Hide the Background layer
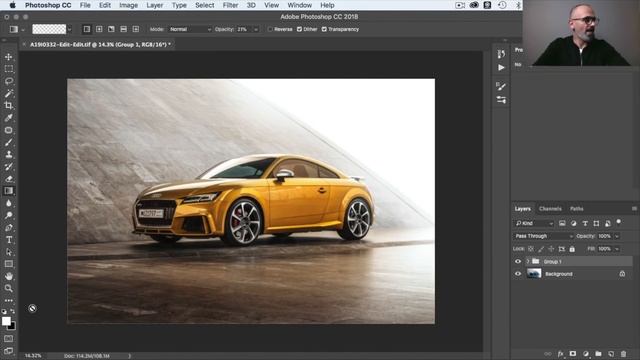The width and height of the screenshot is (640, 360). coord(518,274)
